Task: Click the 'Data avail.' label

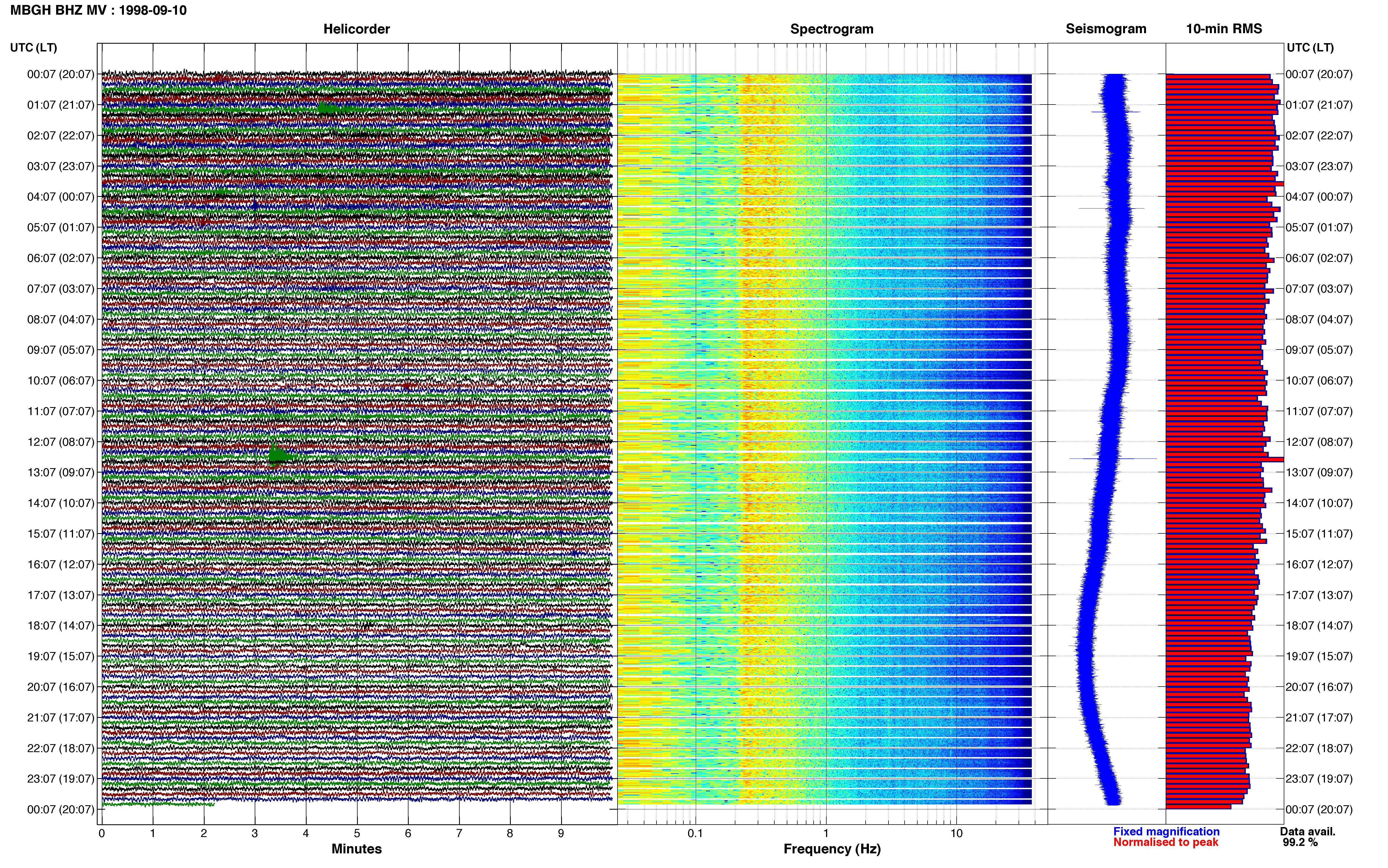Action: point(1308,831)
